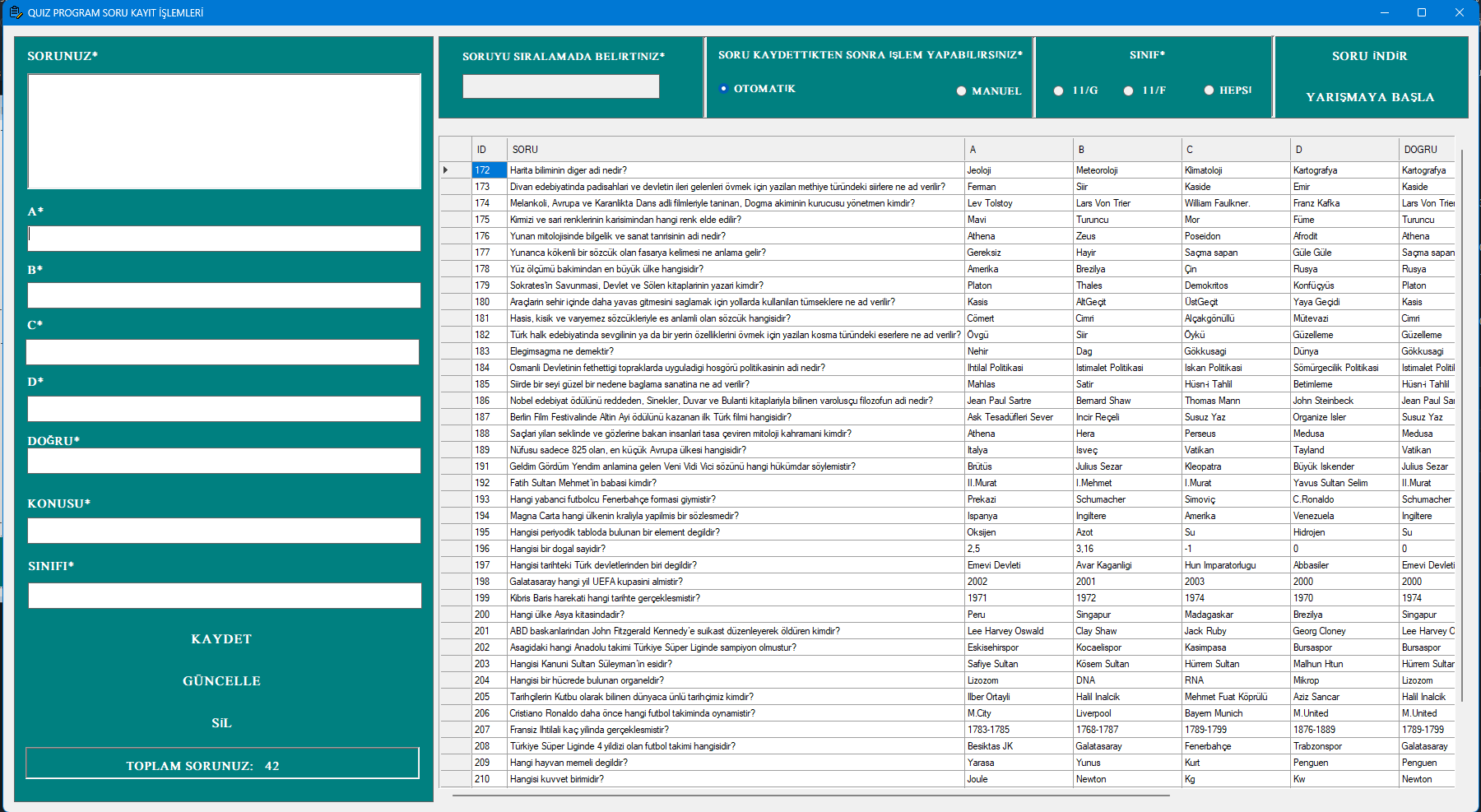Click the GÜNCELLE update button
The width and height of the screenshot is (1481, 812).
pyautogui.click(x=221, y=681)
